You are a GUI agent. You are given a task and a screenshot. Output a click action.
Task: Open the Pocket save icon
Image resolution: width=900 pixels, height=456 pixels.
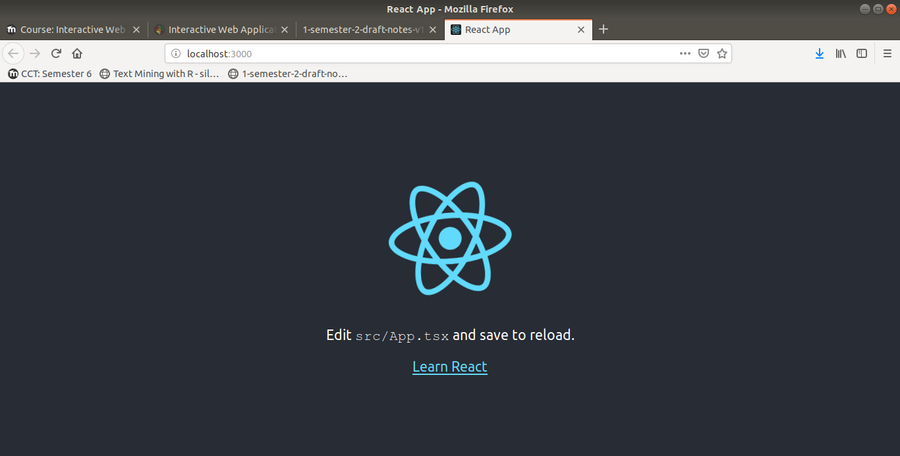703,53
